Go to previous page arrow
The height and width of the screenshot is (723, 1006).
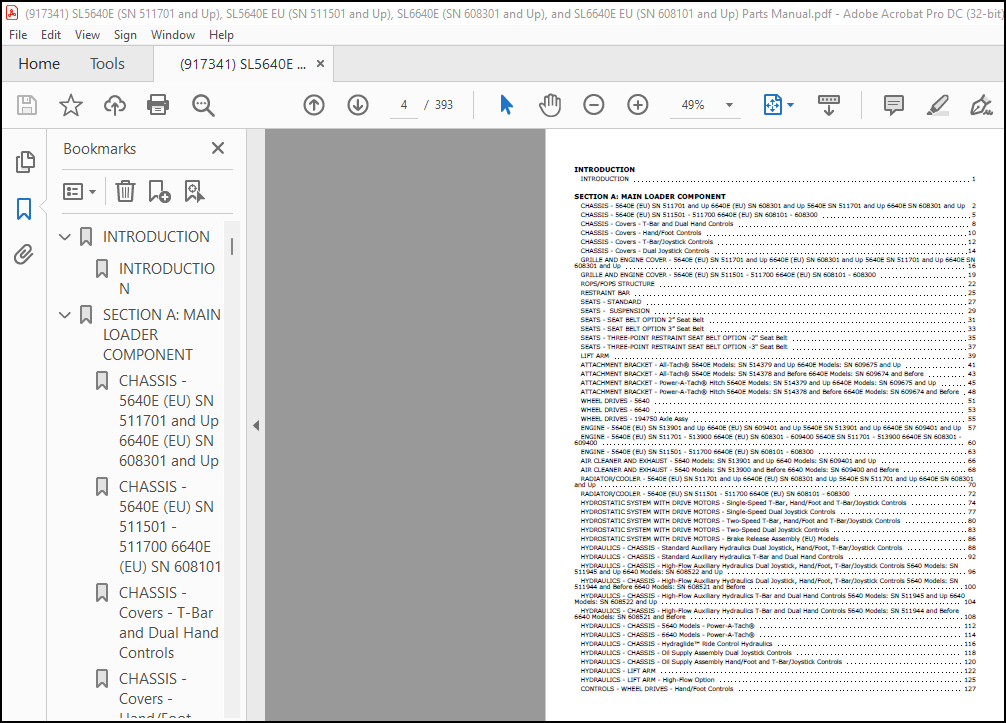(x=314, y=105)
